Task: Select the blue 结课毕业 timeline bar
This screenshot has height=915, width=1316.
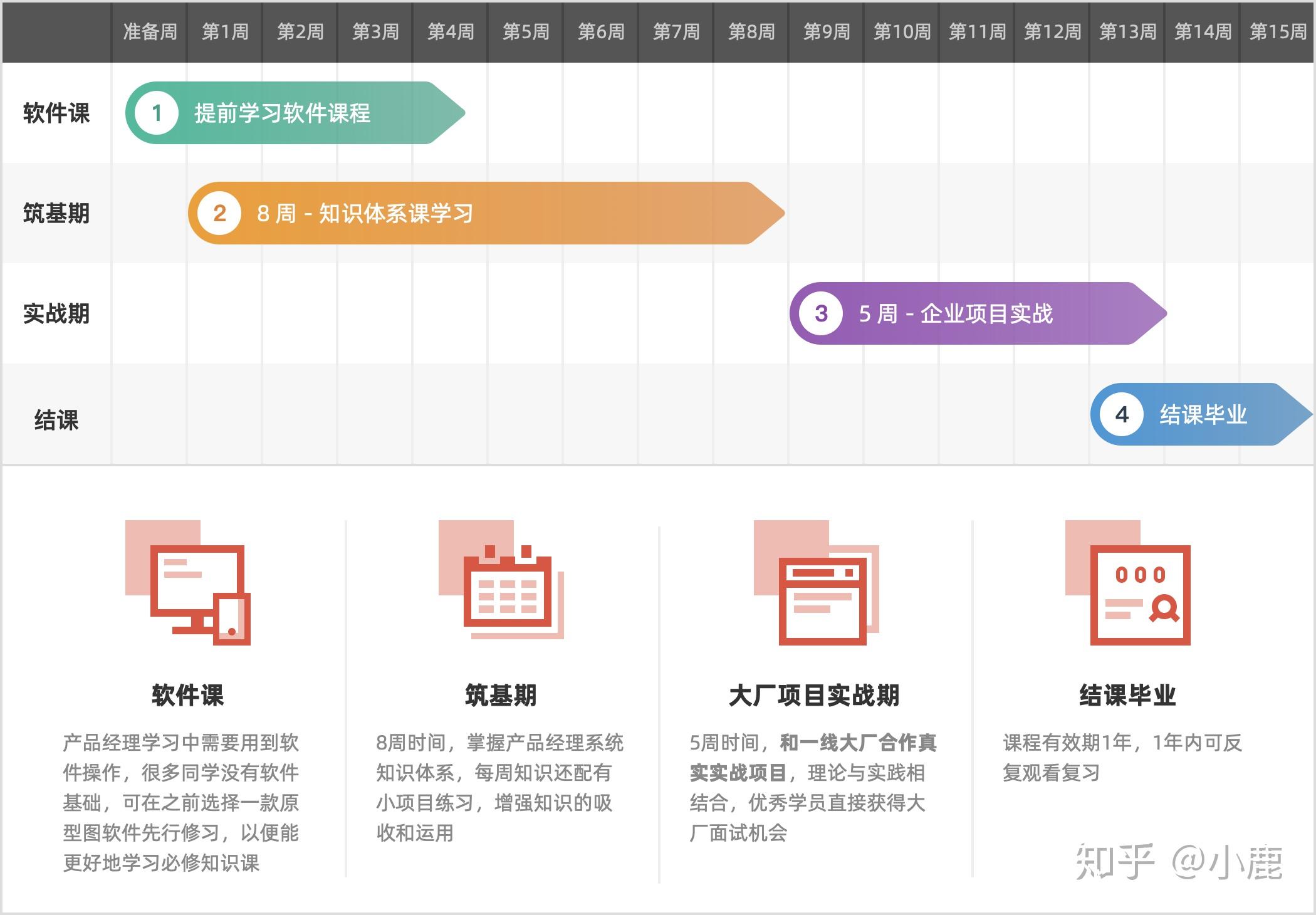Action: pyautogui.click(x=1201, y=414)
